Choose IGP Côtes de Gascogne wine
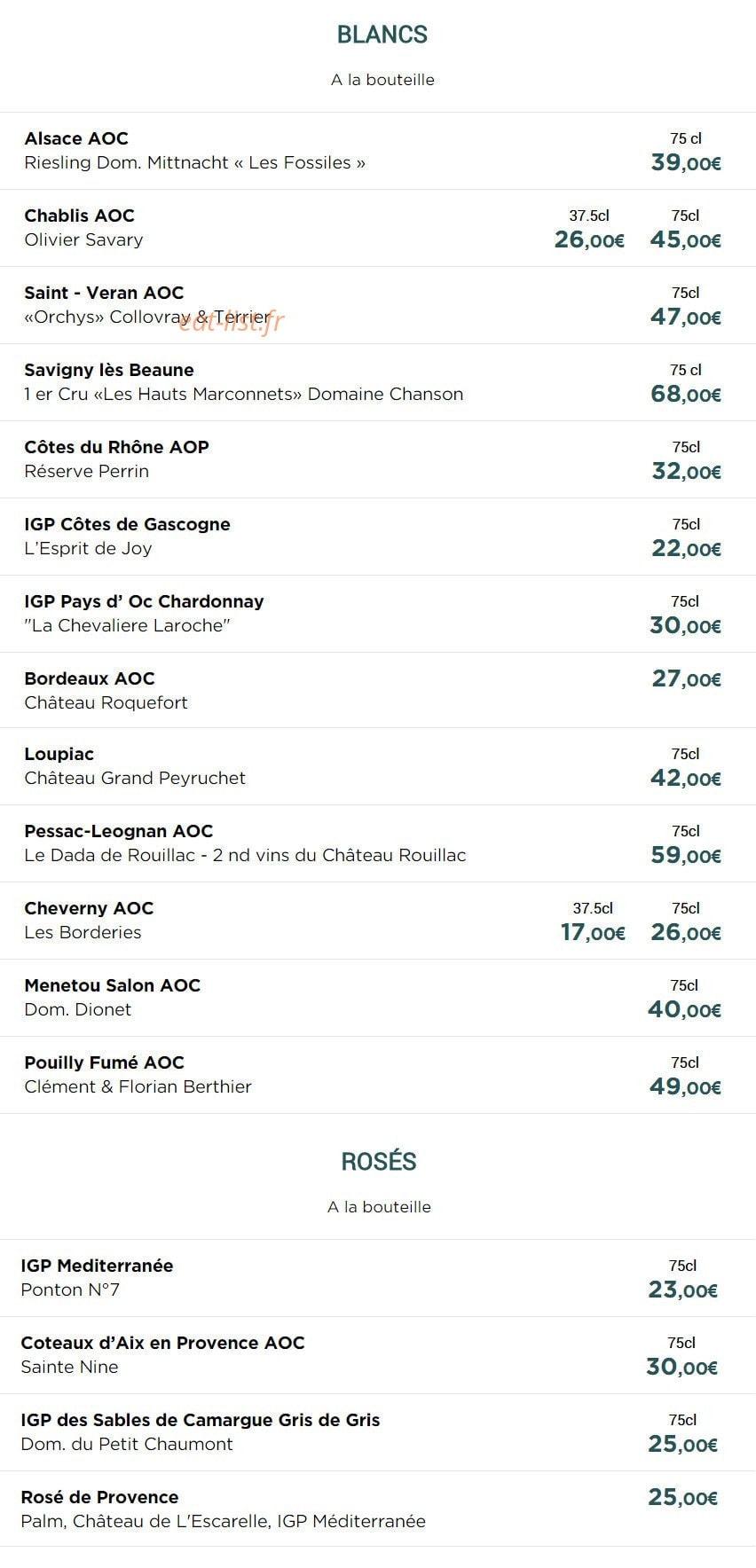The image size is (756, 1568). (x=378, y=537)
